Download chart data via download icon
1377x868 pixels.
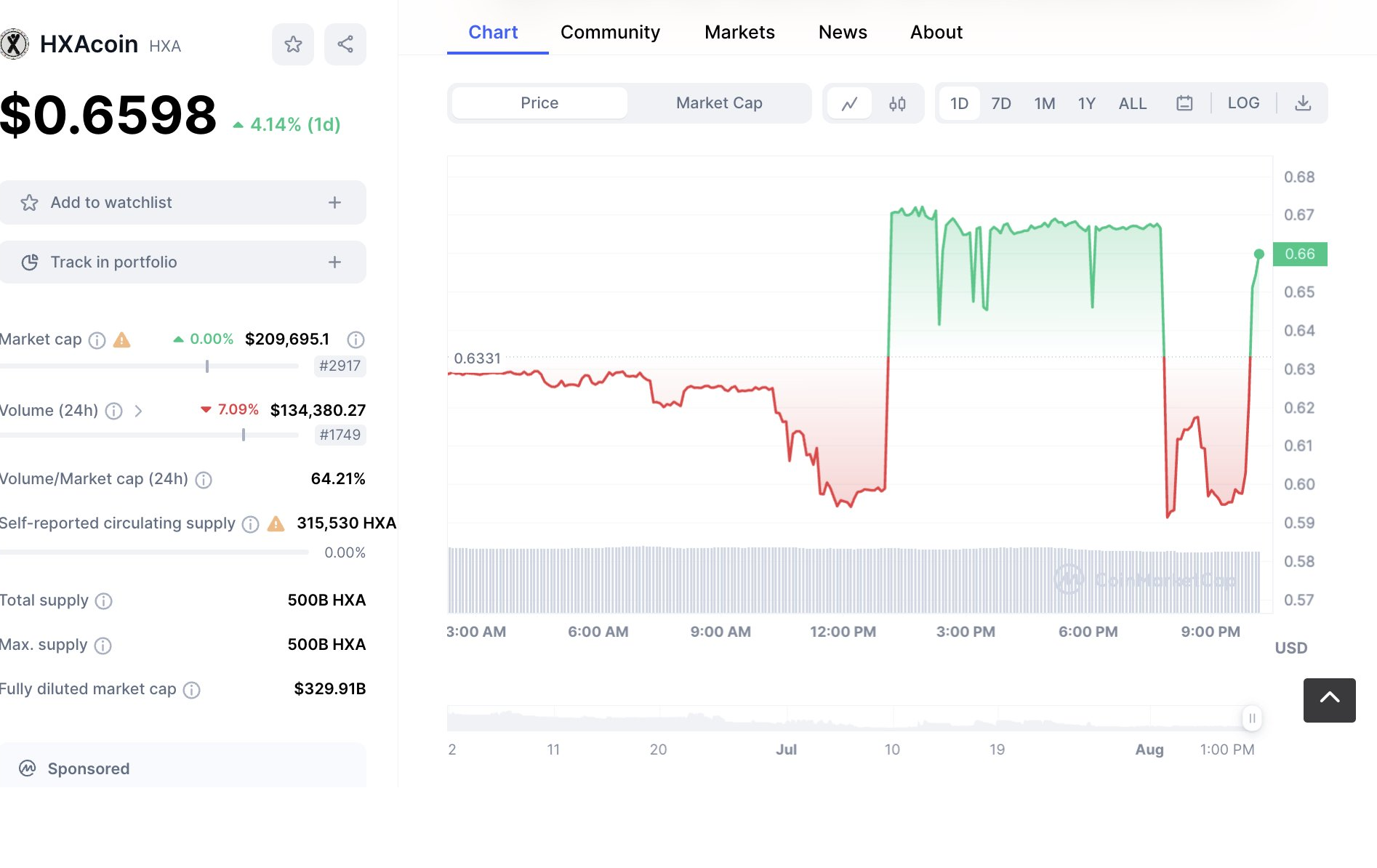[1303, 103]
